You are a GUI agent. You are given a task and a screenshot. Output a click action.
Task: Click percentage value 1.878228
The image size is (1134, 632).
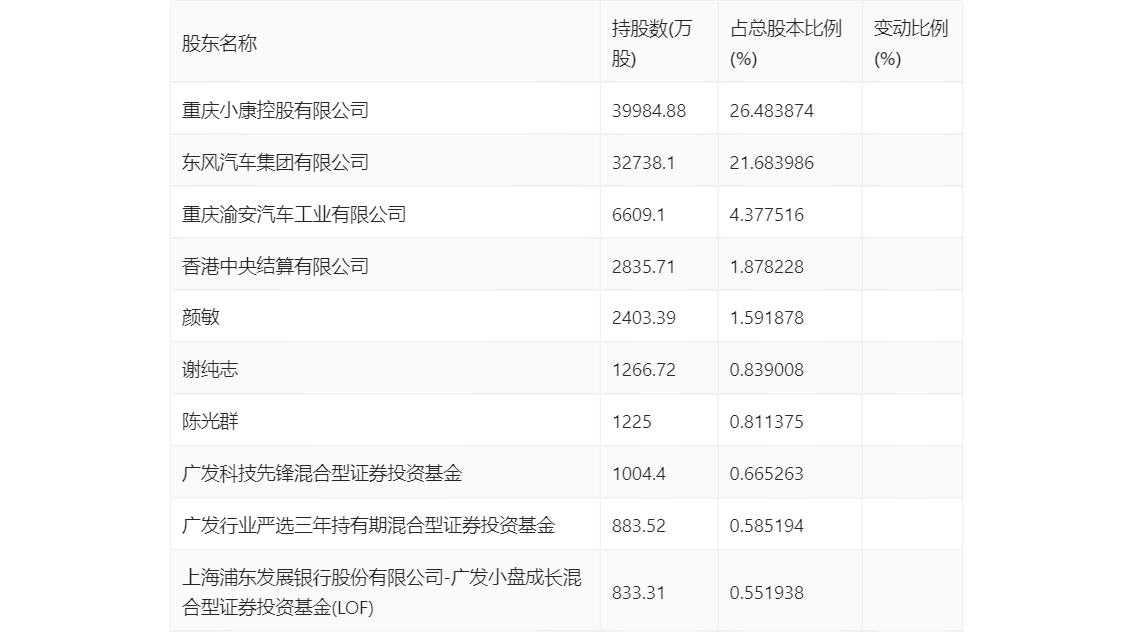click(767, 267)
